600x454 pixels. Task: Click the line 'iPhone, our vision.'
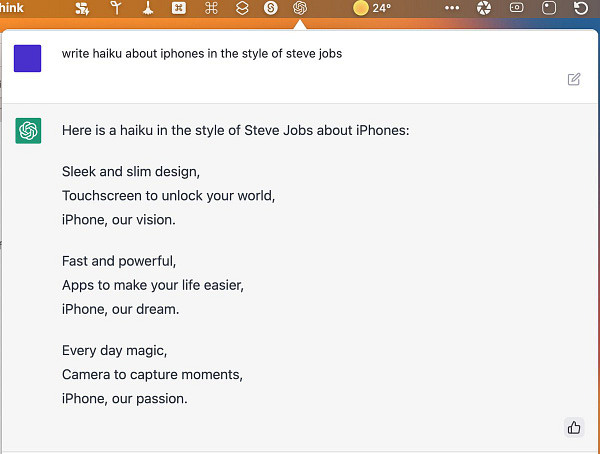pos(119,220)
